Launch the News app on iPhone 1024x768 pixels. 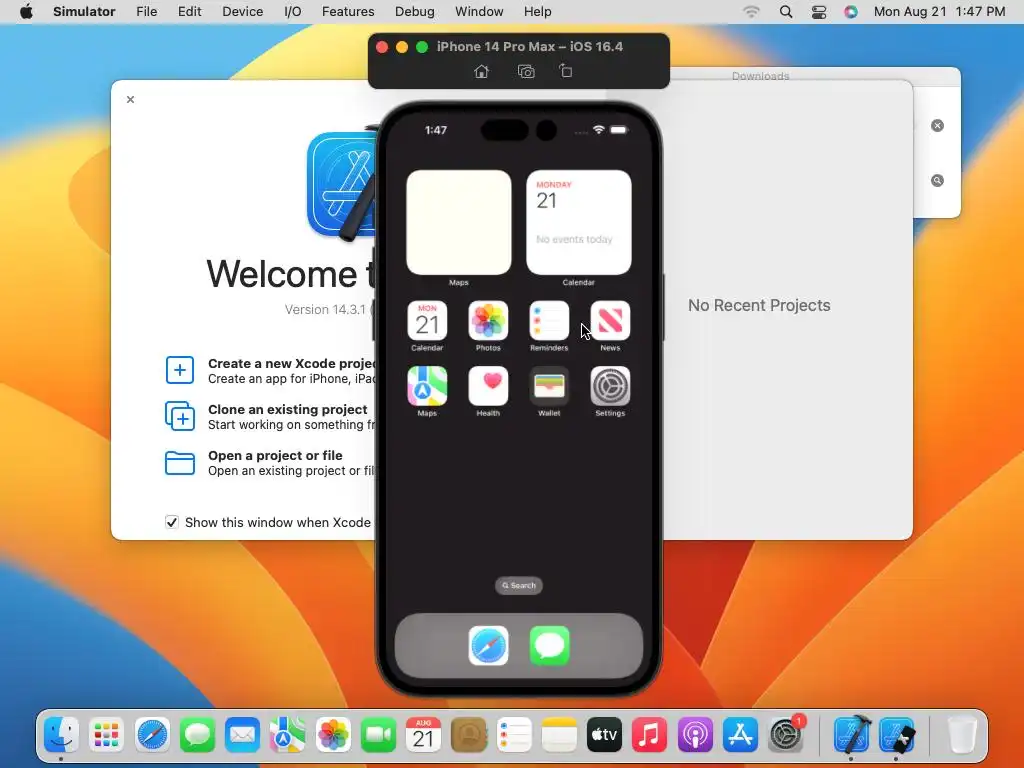click(x=610, y=321)
